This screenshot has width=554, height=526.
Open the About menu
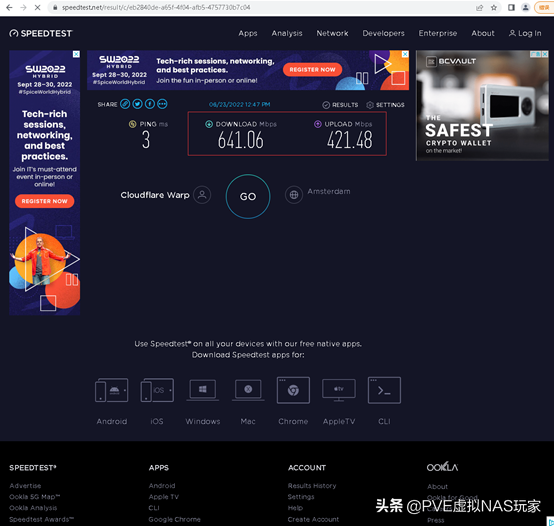click(x=483, y=33)
